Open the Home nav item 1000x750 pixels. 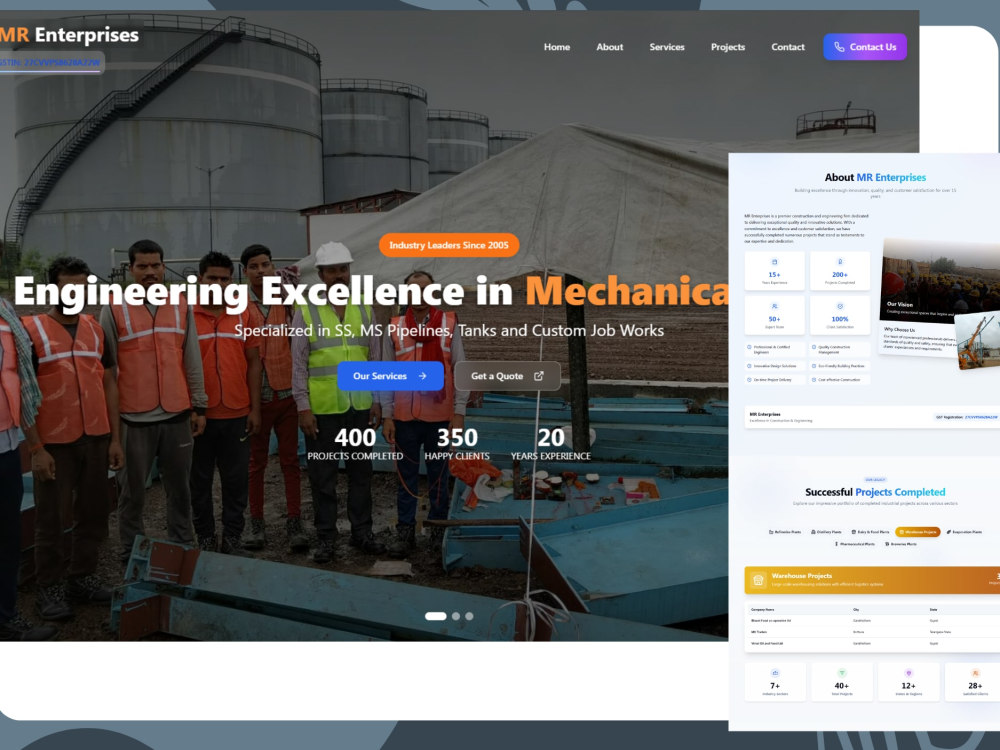(557, 47)
